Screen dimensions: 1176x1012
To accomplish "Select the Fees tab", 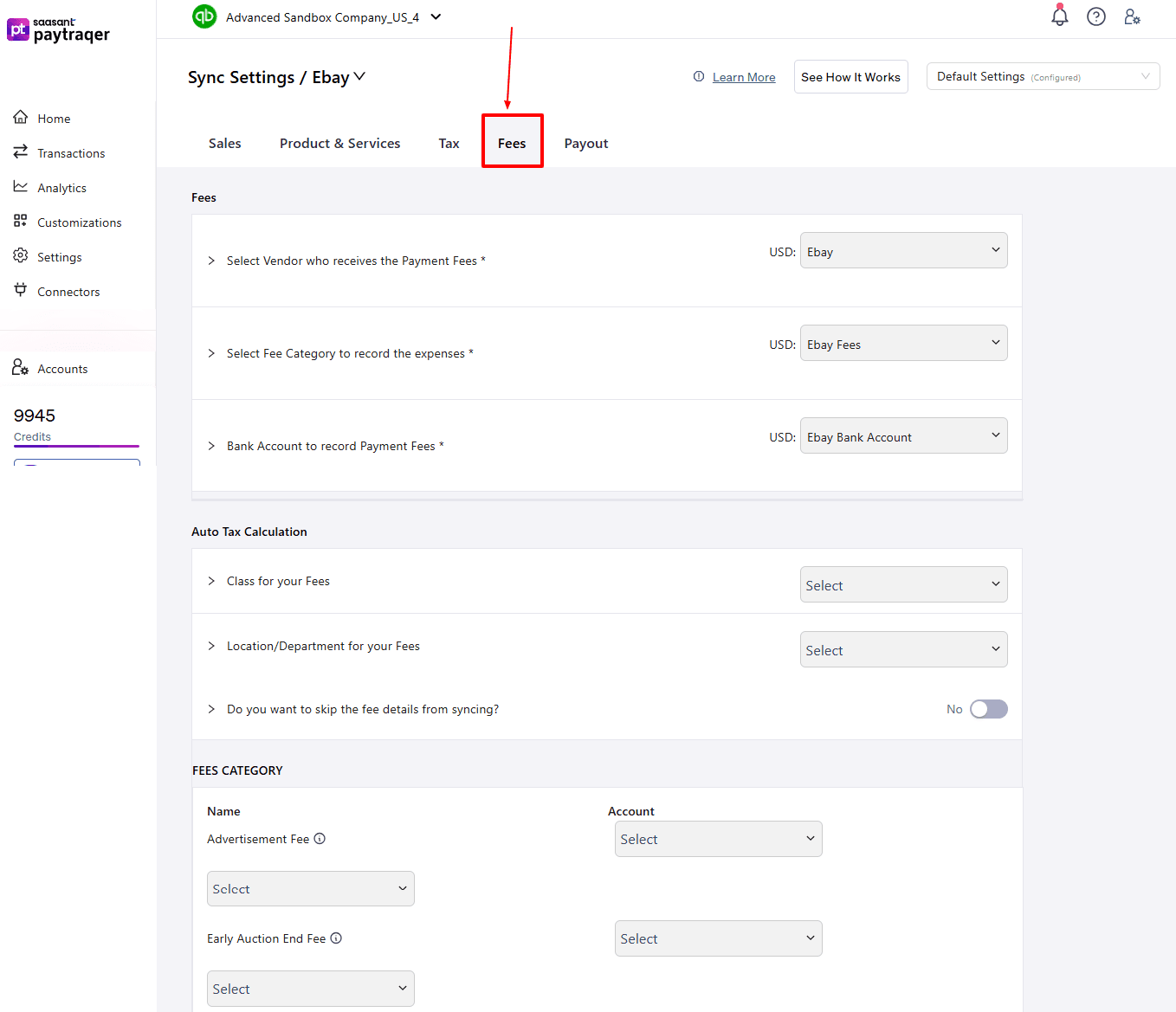I will pos(512,143).
